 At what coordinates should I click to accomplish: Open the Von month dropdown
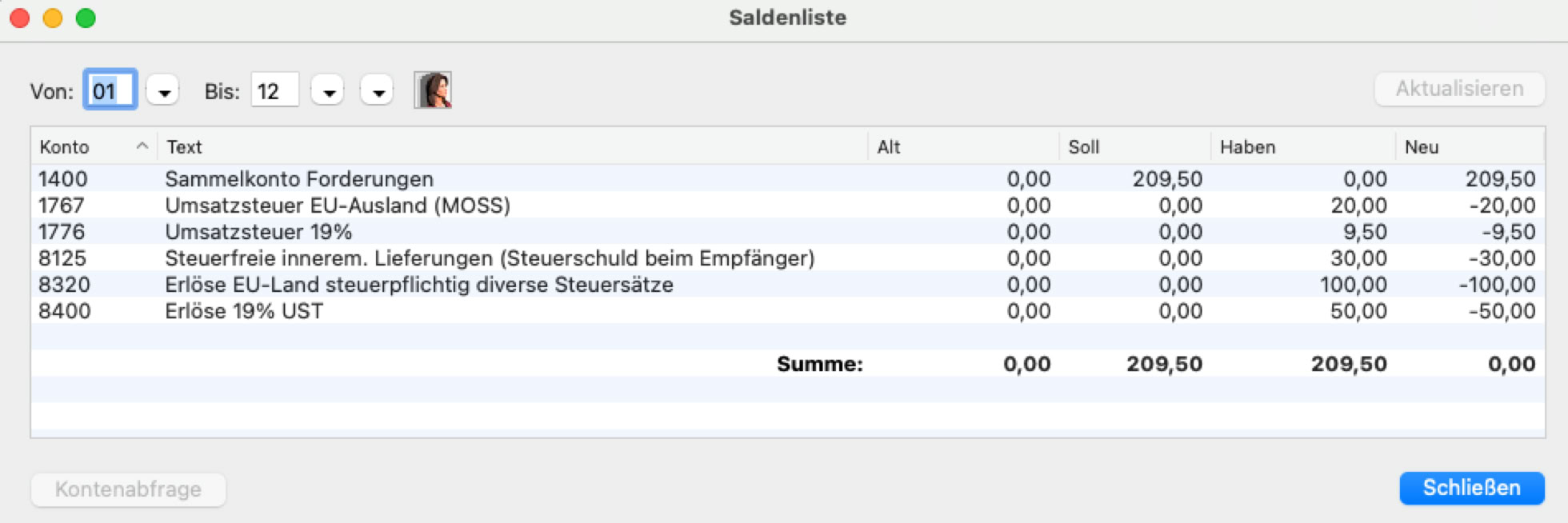point(163,91)
